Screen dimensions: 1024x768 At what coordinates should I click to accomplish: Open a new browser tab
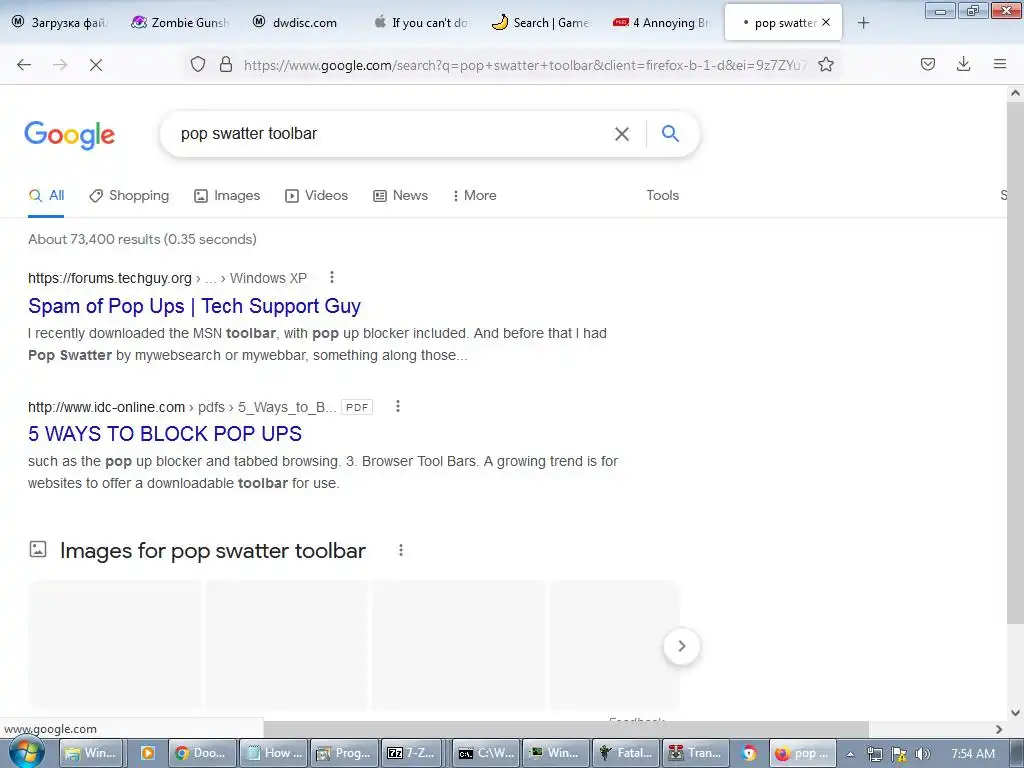[x=863, y=23]
